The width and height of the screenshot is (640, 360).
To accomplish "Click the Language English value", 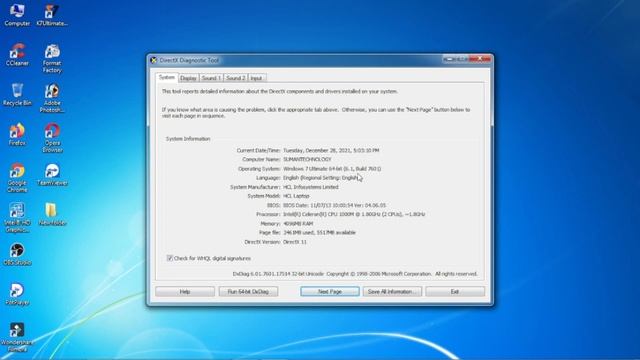I will tap(320, 178).
